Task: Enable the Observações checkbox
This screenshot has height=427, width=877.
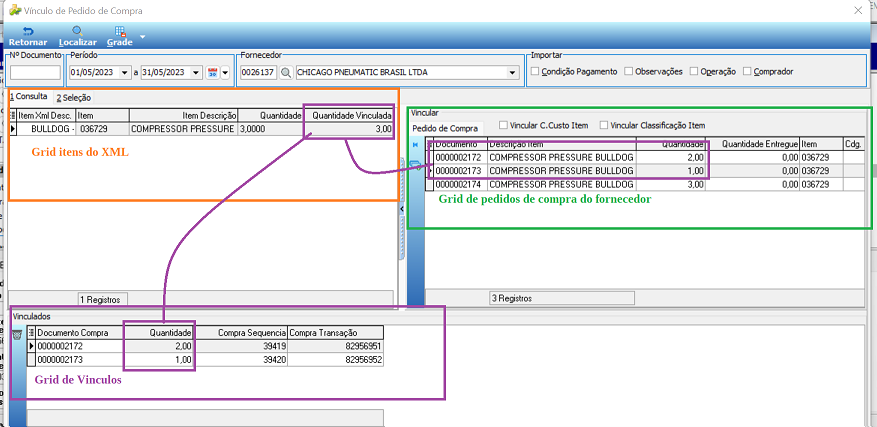Action: coord(628,72)
